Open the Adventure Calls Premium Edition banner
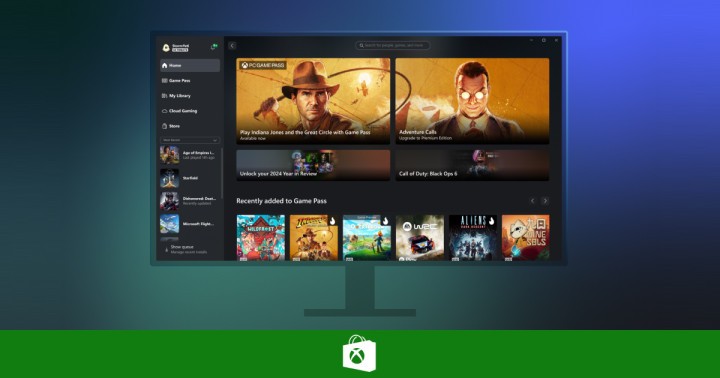 (472, 101)
